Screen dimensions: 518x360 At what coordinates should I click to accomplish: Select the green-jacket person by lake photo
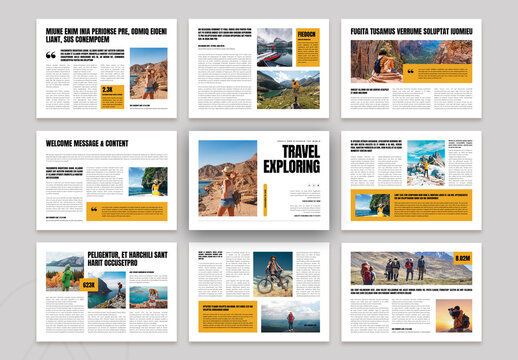pos(65,271)
